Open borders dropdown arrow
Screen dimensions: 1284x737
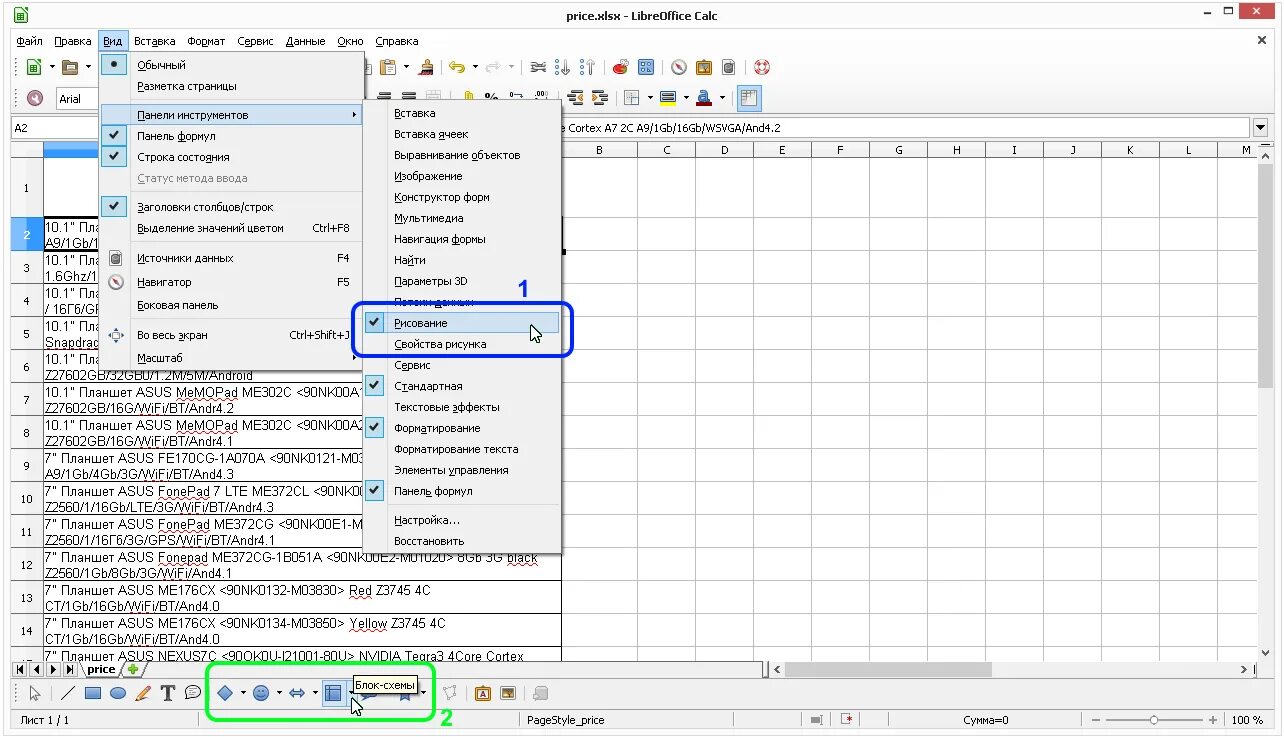[650, 98]
